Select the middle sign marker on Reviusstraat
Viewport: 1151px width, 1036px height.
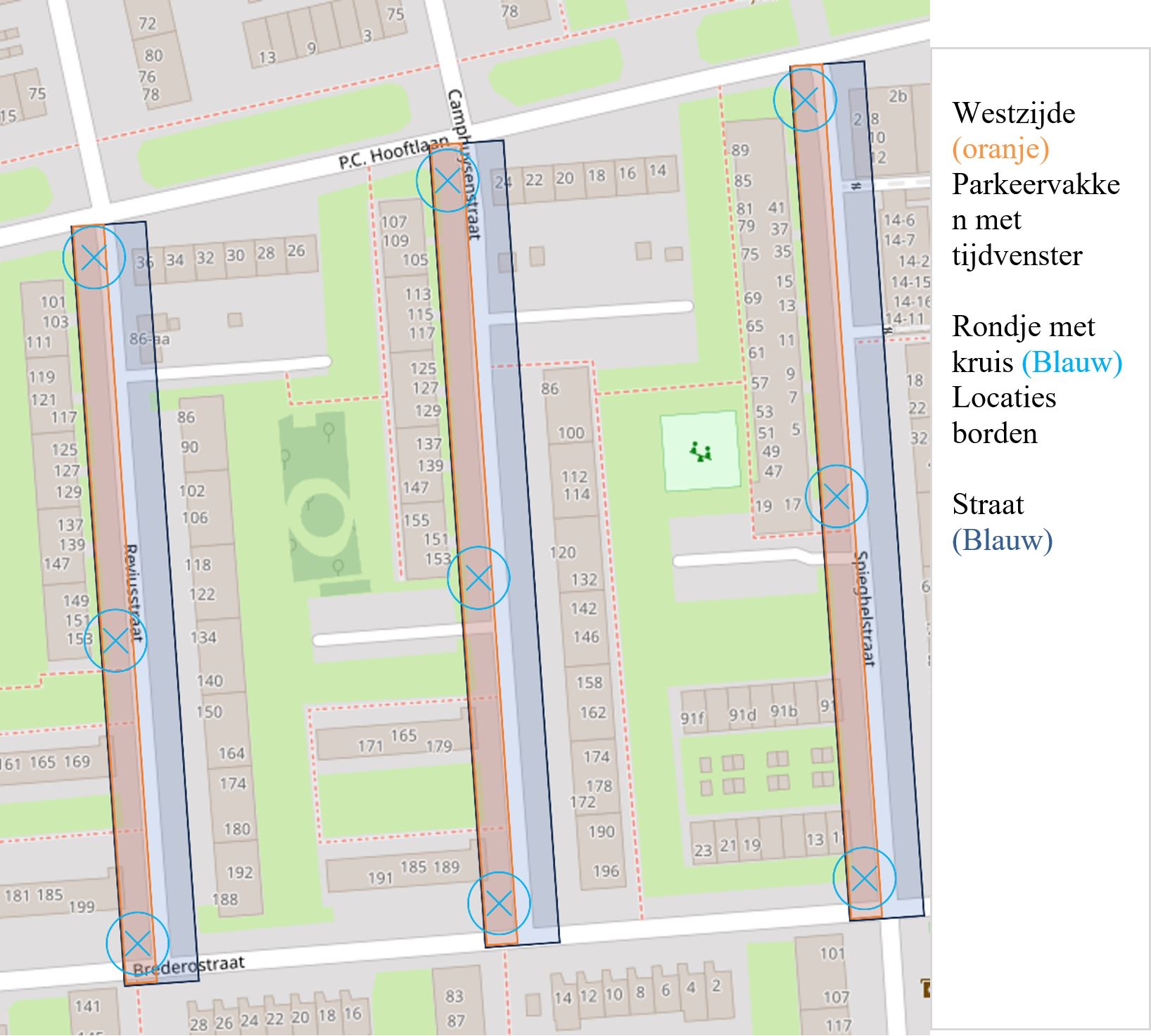(115, 641)
